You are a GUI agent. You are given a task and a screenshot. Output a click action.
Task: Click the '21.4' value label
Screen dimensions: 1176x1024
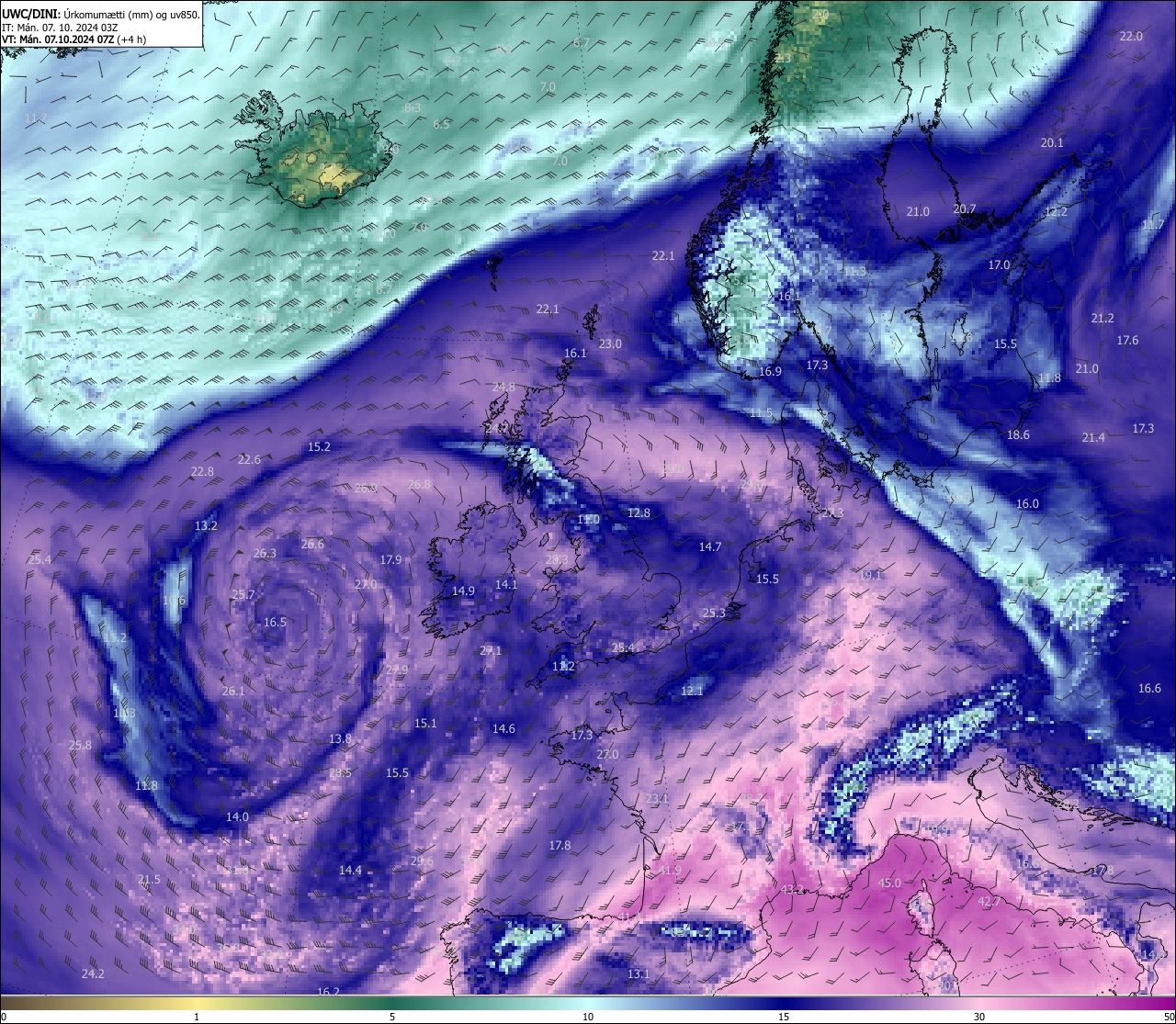(x=1093, y=437)
